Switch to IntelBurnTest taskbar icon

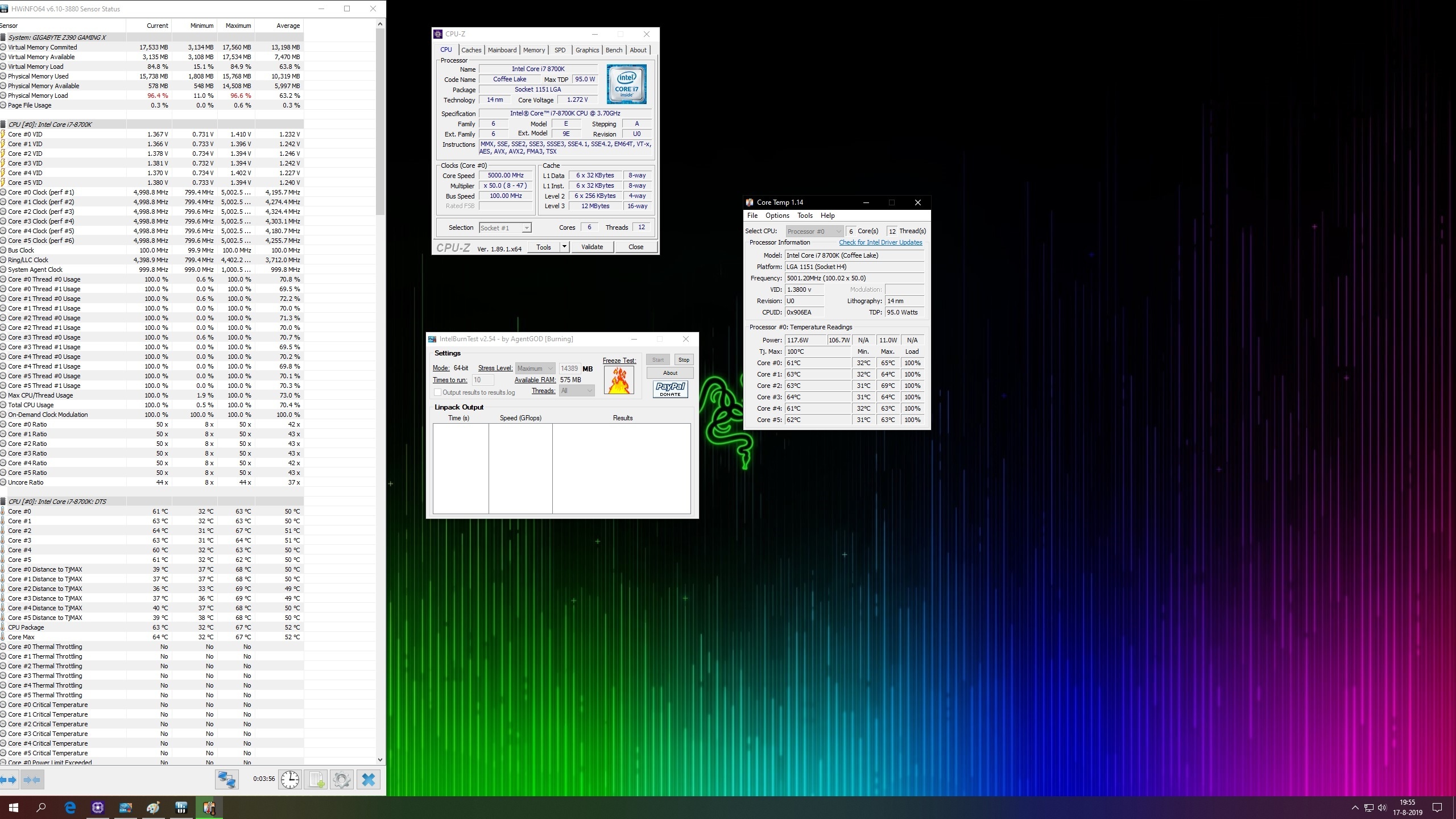click(126, 808)
